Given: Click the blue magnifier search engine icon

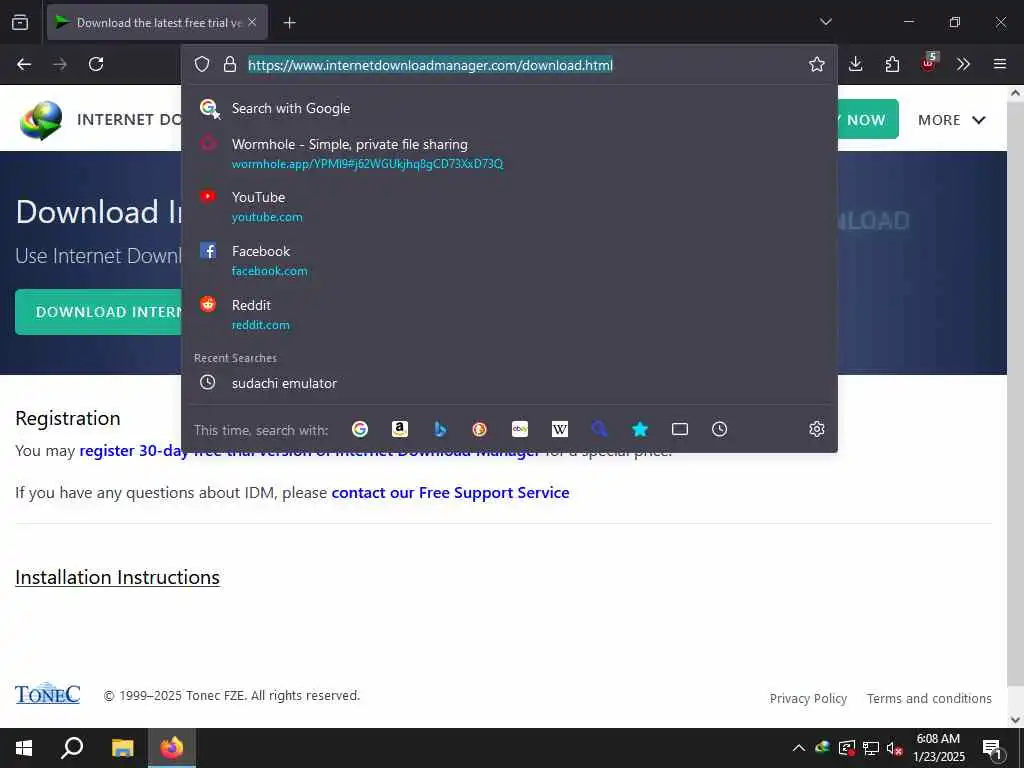Looking at the screenshot, I should 600,429.
